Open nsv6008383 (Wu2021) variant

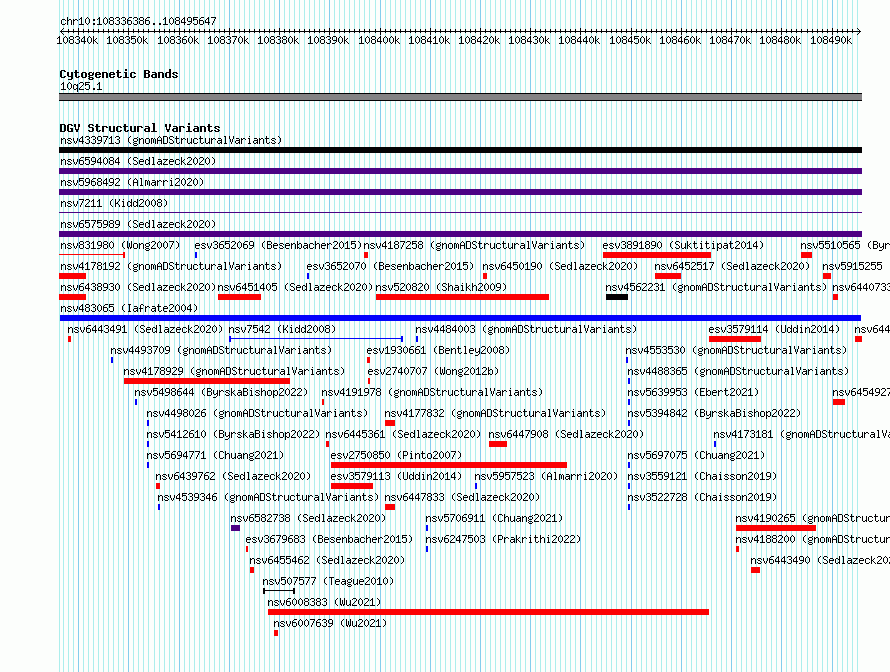click(324, 602)
